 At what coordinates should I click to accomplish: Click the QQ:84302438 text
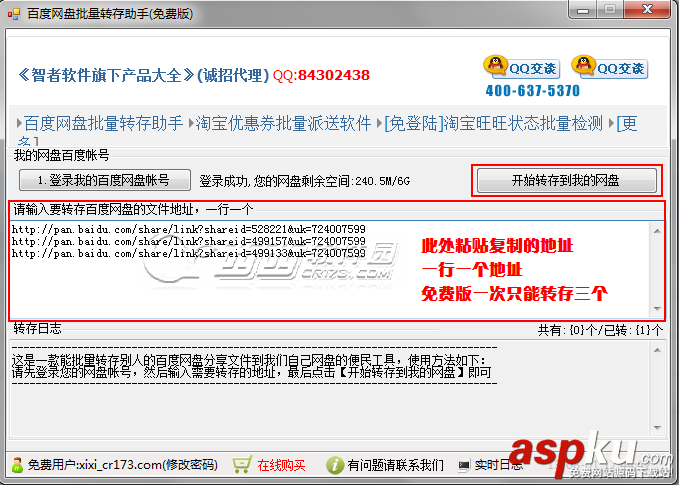321,75
